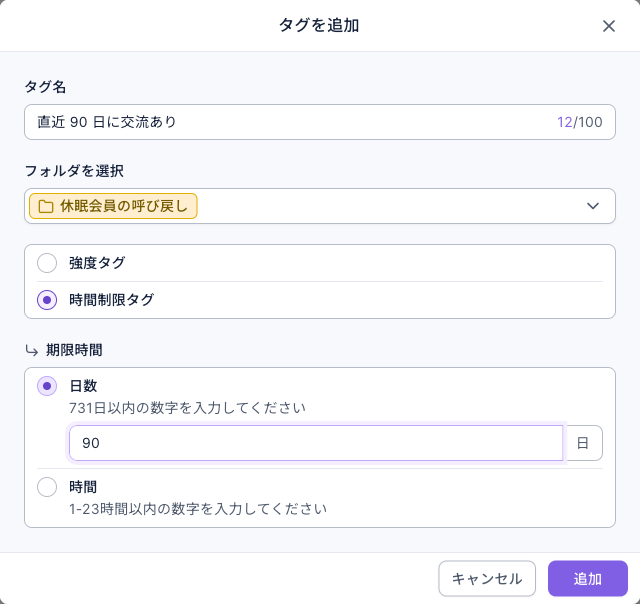The width and height of the screenshot is (640, 604).
Task: Click the days input field showing 90
Action: [x=316, y=443]
